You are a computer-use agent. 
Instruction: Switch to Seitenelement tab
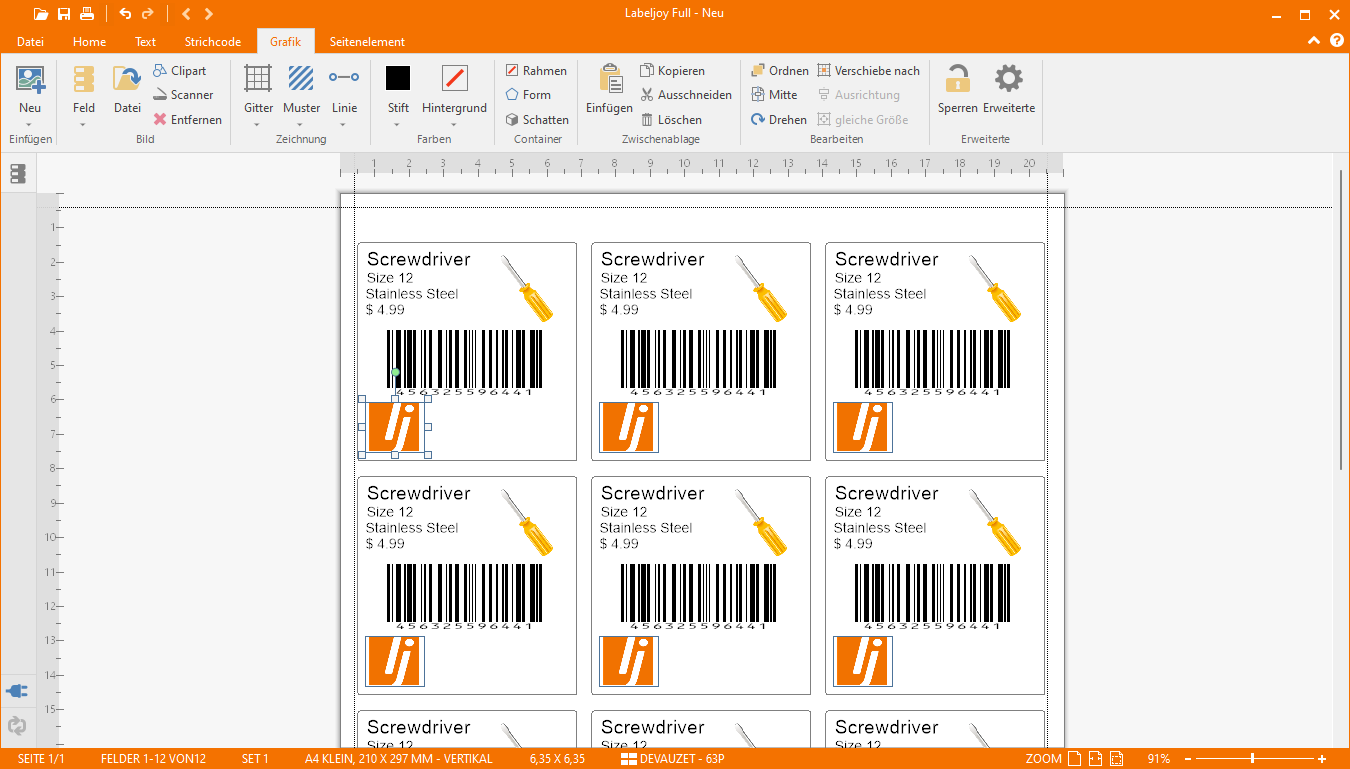tap(367, 42)
